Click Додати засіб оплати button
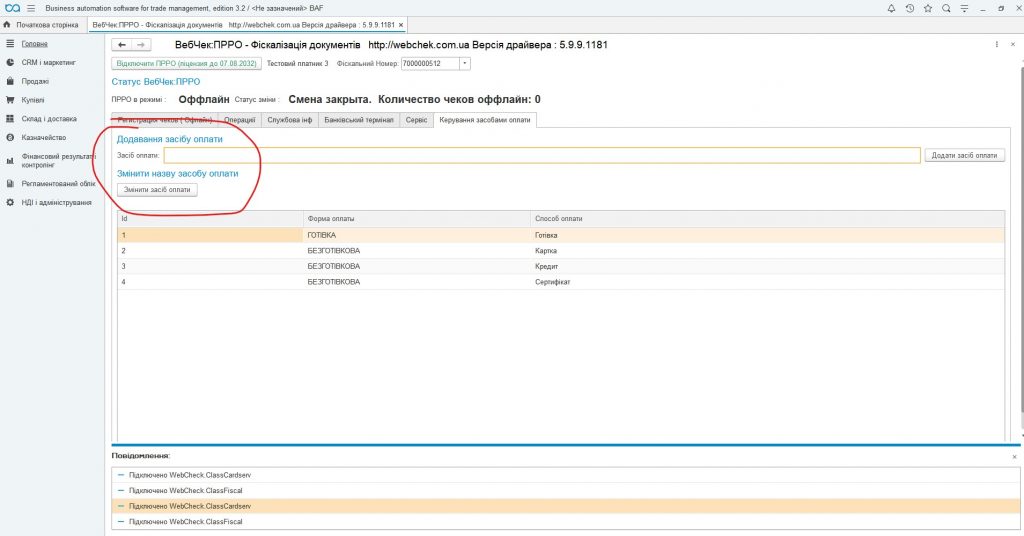This screenshot has height=536, width=1024. (965, 155)
